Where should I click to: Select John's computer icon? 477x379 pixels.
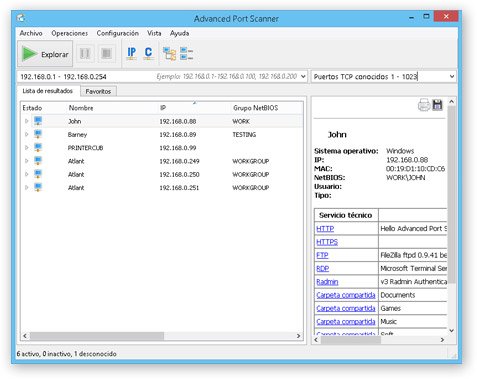pos(38,121)
